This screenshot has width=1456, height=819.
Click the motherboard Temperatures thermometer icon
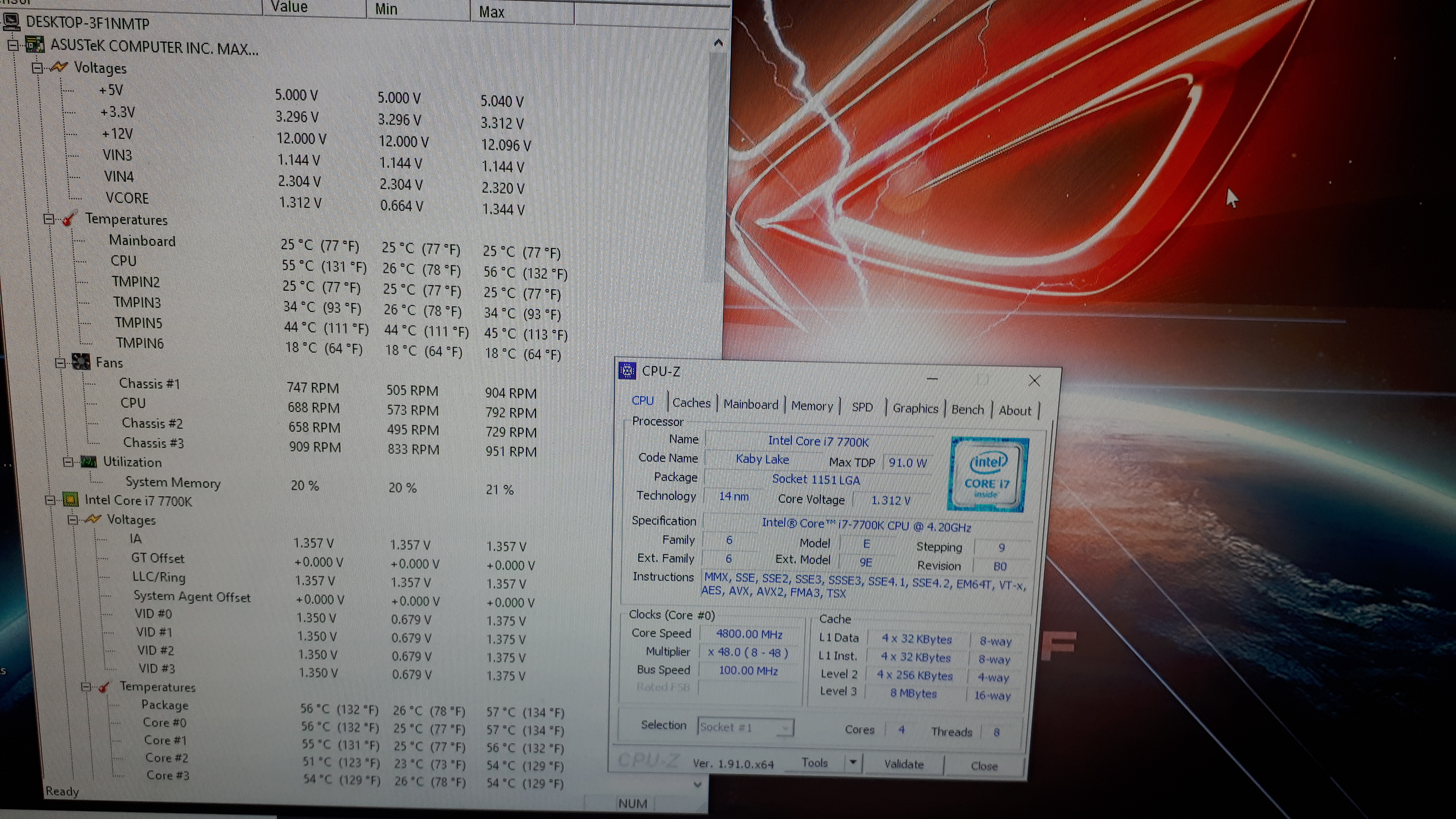click(x=69, y=219)
